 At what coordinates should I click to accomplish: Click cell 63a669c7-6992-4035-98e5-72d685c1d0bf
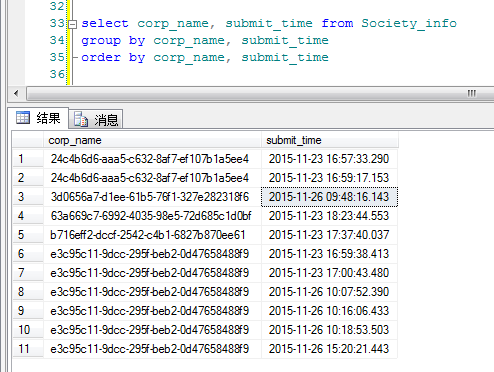tap(152, 216)
